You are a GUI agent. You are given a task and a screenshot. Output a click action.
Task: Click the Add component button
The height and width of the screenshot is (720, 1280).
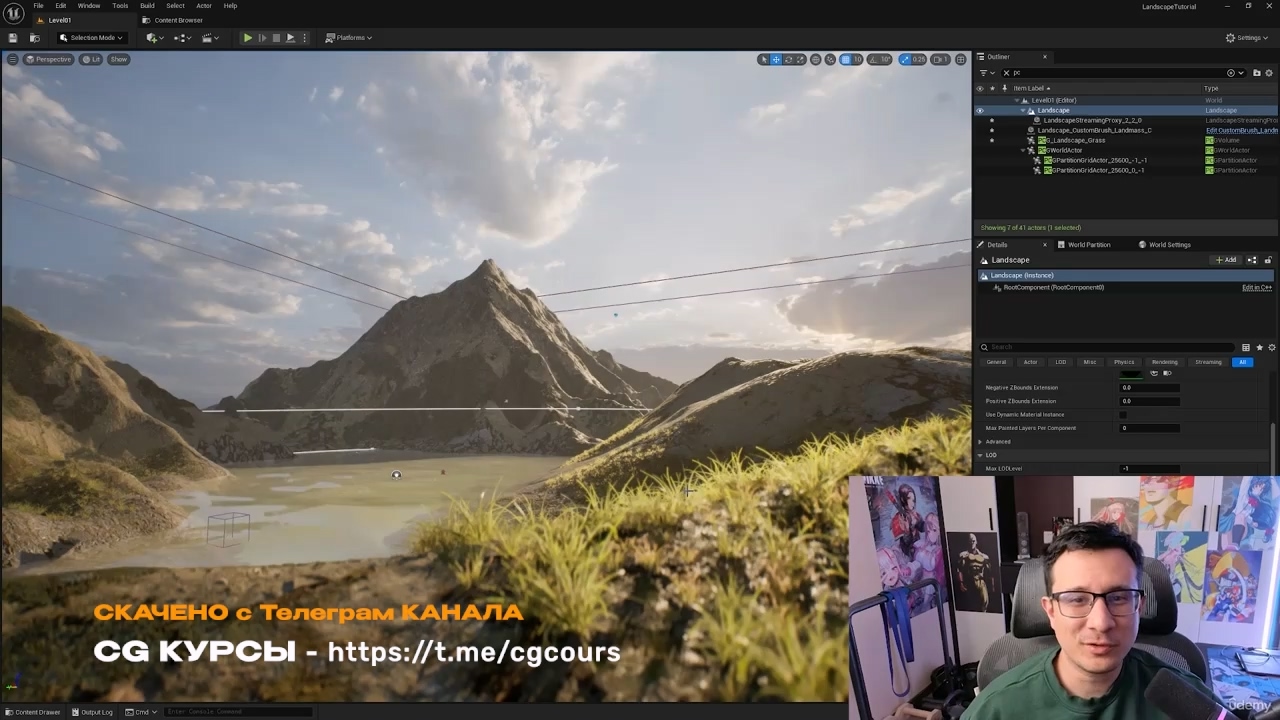[1225, 260]
